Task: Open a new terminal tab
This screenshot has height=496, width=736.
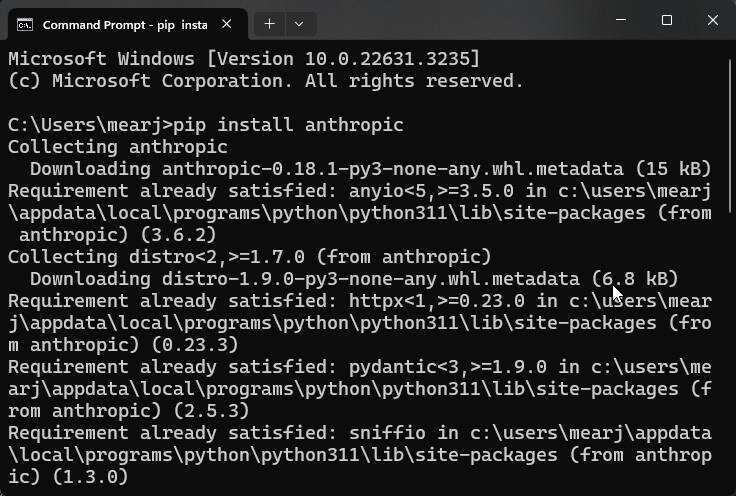Action: click(269, 22)
